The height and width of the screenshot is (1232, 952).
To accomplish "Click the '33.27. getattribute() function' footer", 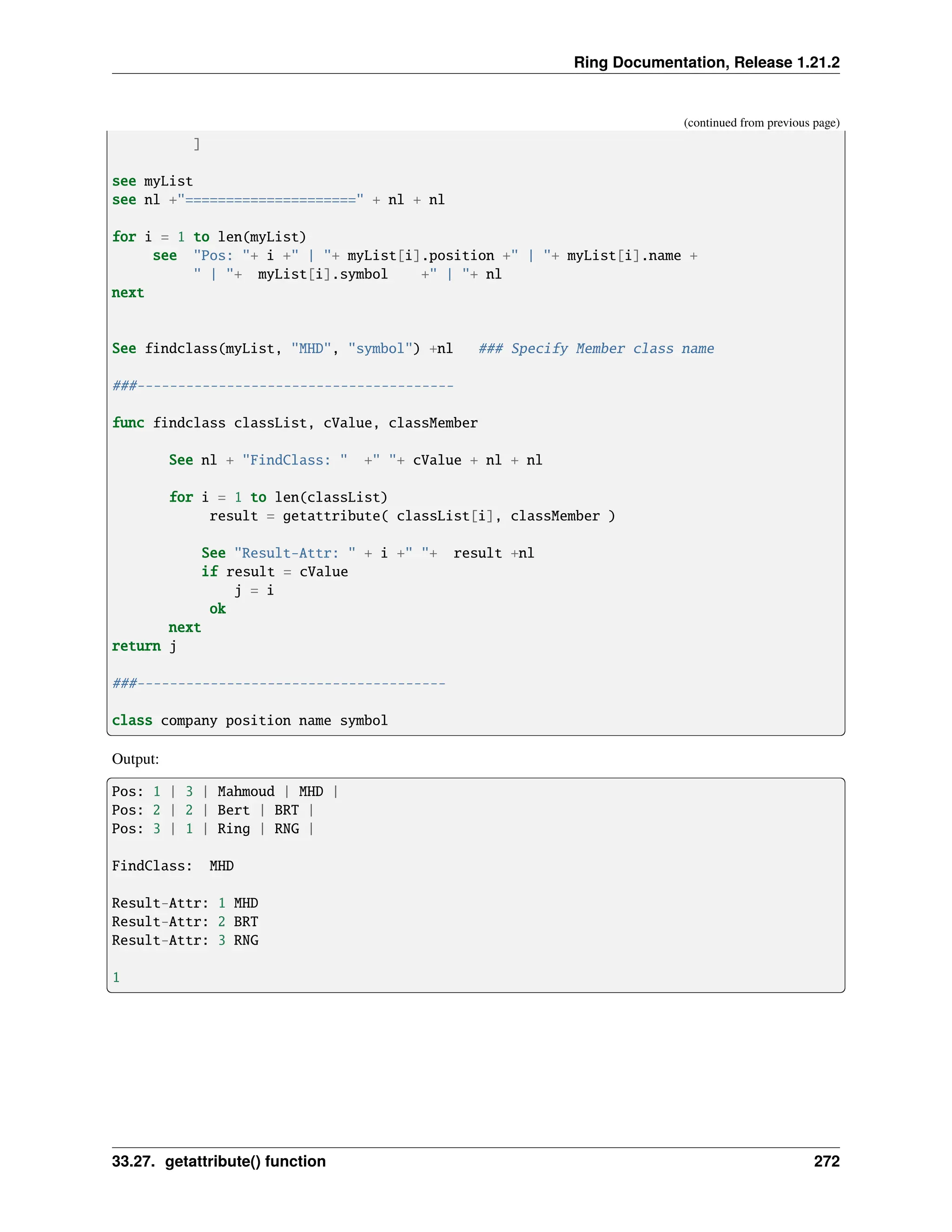I will 219,1161.
